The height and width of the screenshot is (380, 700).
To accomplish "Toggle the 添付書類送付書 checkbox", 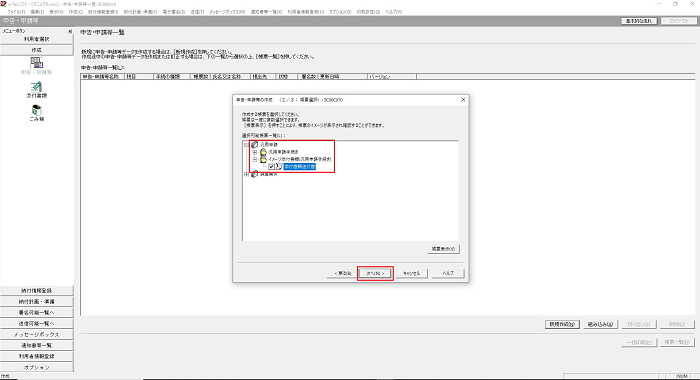I will [x=271, y=167].
